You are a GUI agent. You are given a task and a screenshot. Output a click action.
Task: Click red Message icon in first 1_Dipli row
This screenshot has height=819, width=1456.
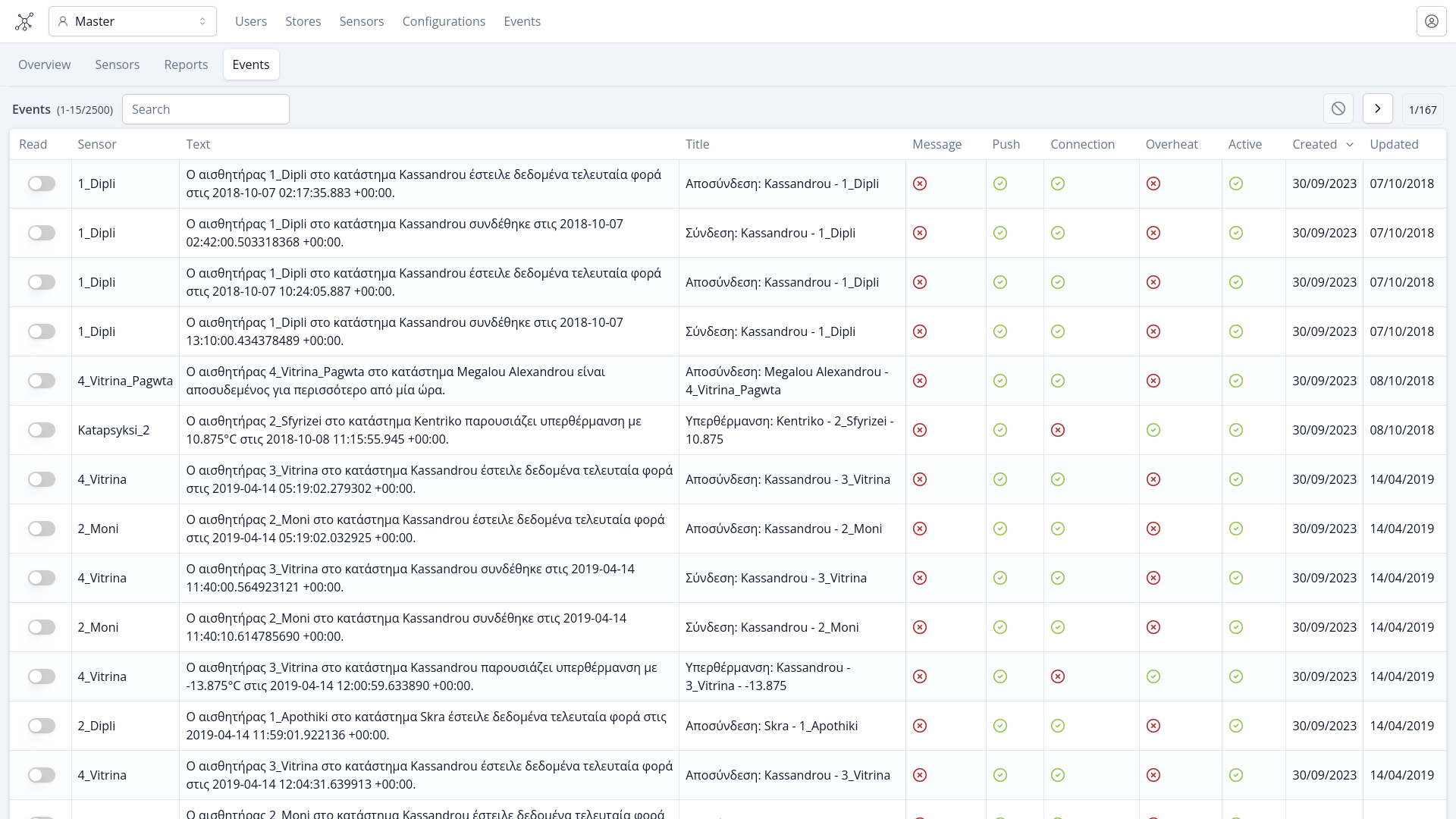[x=920, y=184]
